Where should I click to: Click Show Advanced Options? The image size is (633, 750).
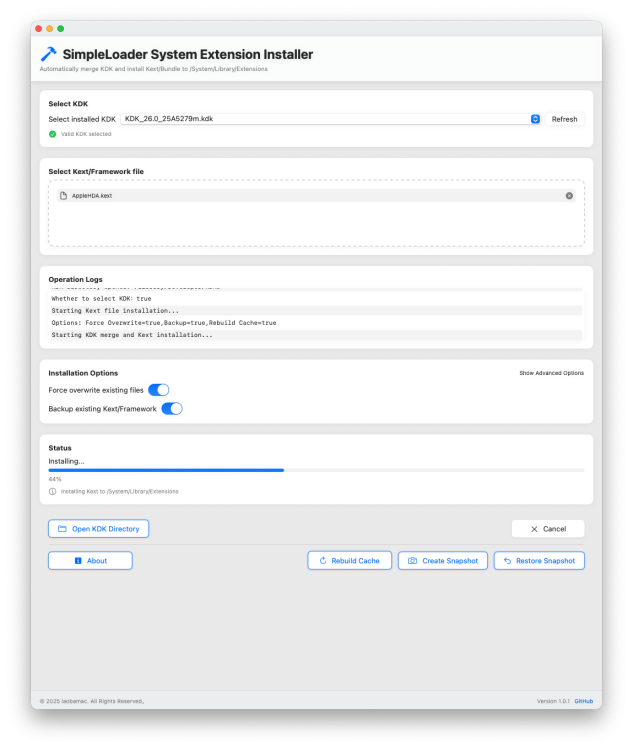click(x=552, y=373)
